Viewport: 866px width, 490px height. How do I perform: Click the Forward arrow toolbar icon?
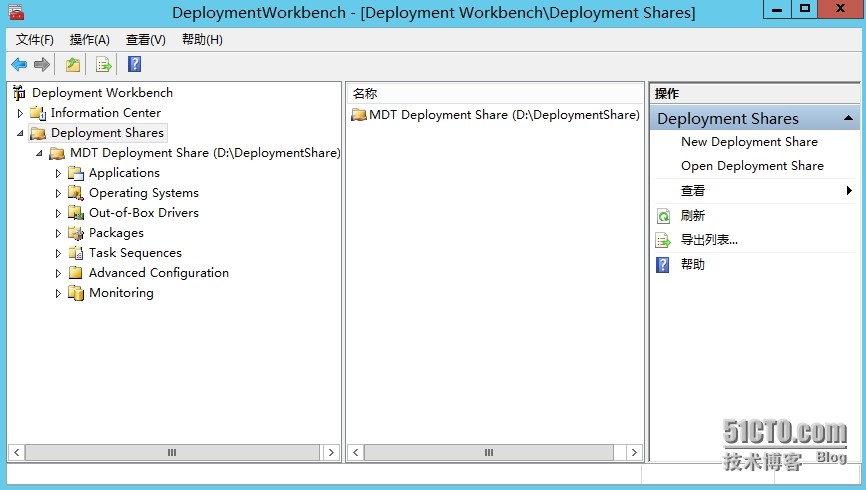click(42, 65)
